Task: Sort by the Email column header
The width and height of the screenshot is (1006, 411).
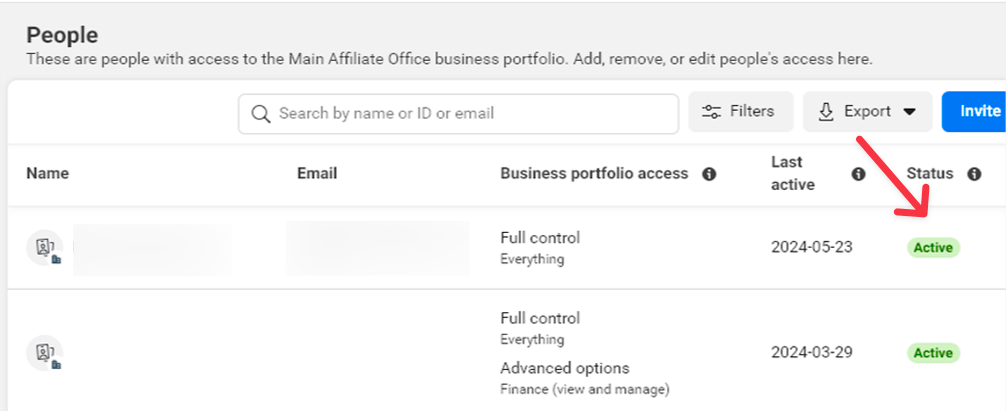Action: [317, 173]
